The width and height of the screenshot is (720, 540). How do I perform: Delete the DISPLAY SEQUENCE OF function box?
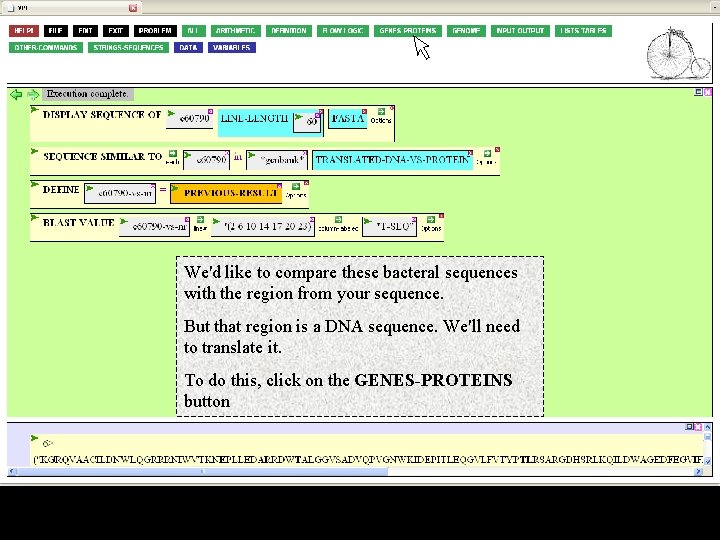point(392,108)
